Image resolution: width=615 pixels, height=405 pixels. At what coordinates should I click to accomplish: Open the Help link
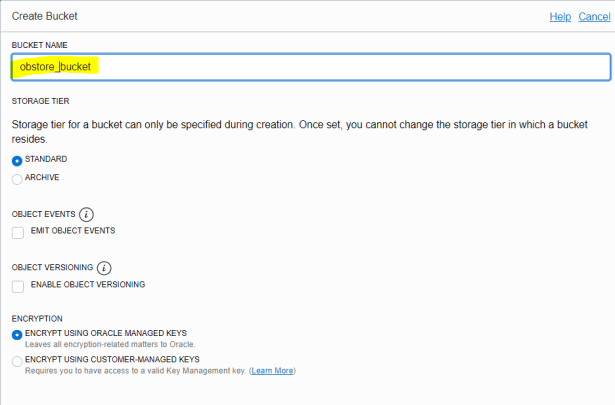(x=560, y=17)
